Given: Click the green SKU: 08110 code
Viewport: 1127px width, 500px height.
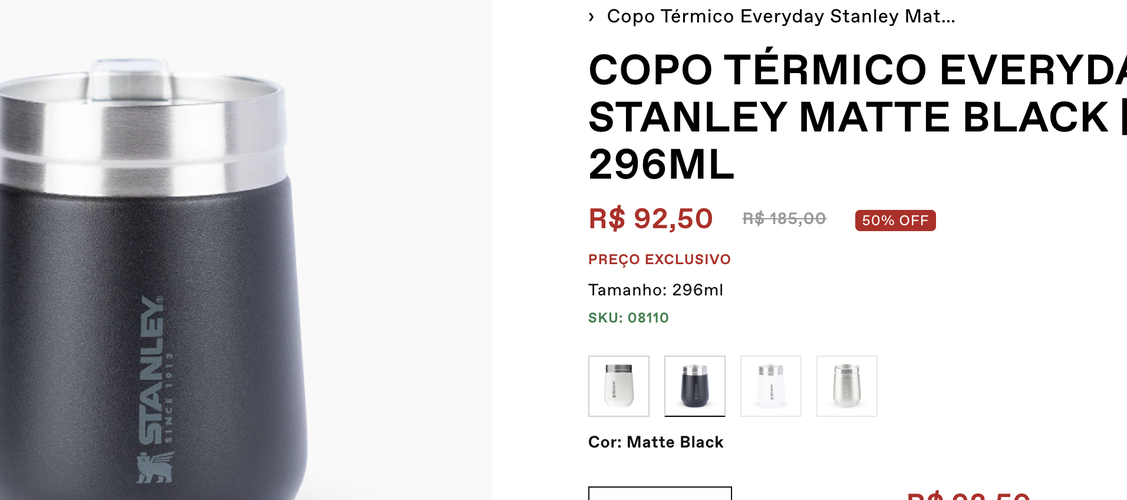Looking at the screenshot, I should click(x=628, y=318).
